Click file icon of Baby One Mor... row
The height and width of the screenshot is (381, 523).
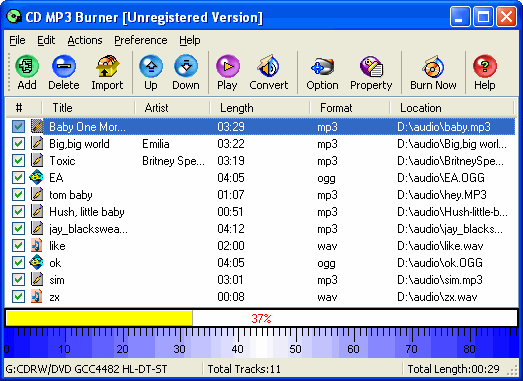click(37, 126)
